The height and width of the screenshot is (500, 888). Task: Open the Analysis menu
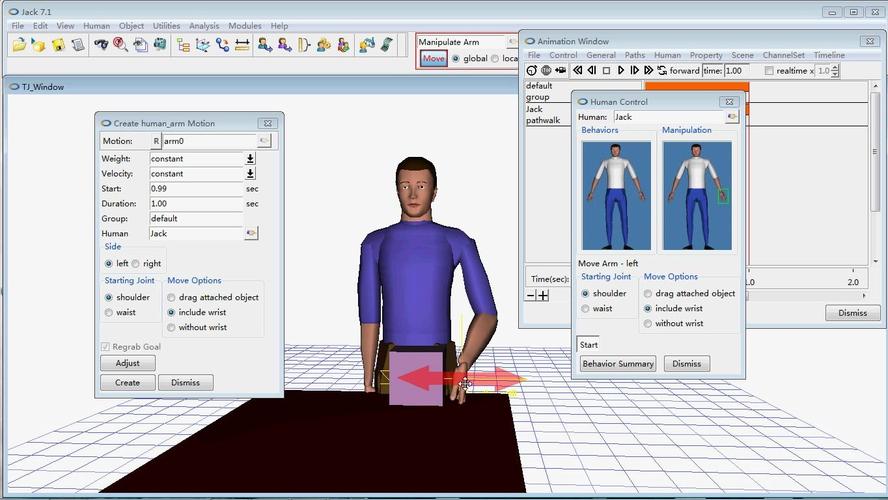click(204, 26)
